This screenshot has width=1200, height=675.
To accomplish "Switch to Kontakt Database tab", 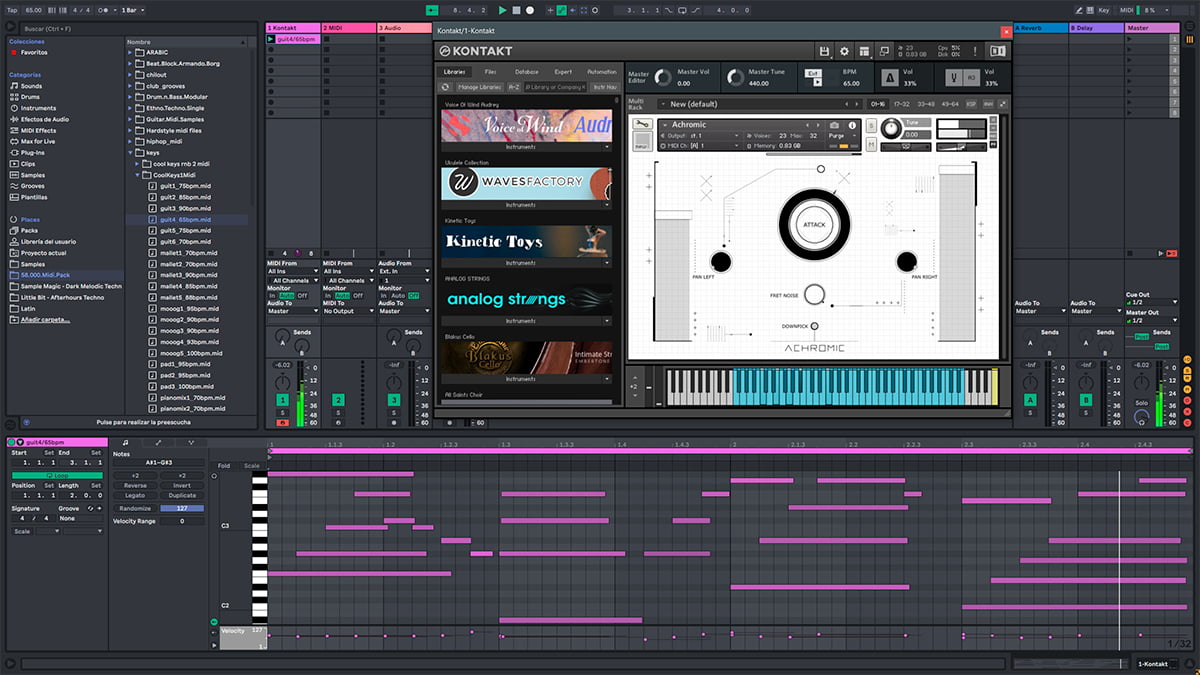I will pyautogui.click(x=527, y=72).
